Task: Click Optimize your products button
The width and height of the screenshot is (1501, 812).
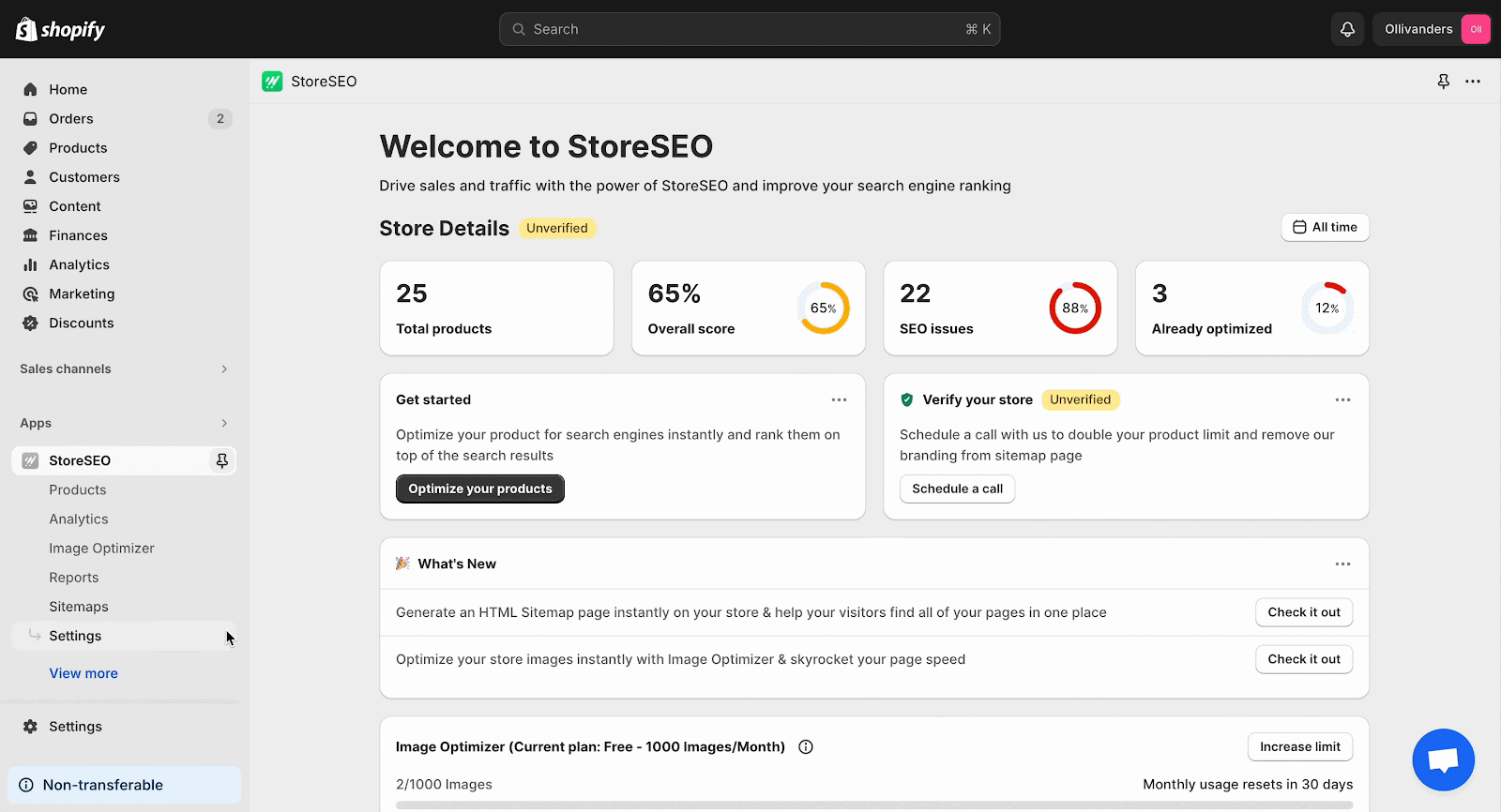Action: [480, 489]
